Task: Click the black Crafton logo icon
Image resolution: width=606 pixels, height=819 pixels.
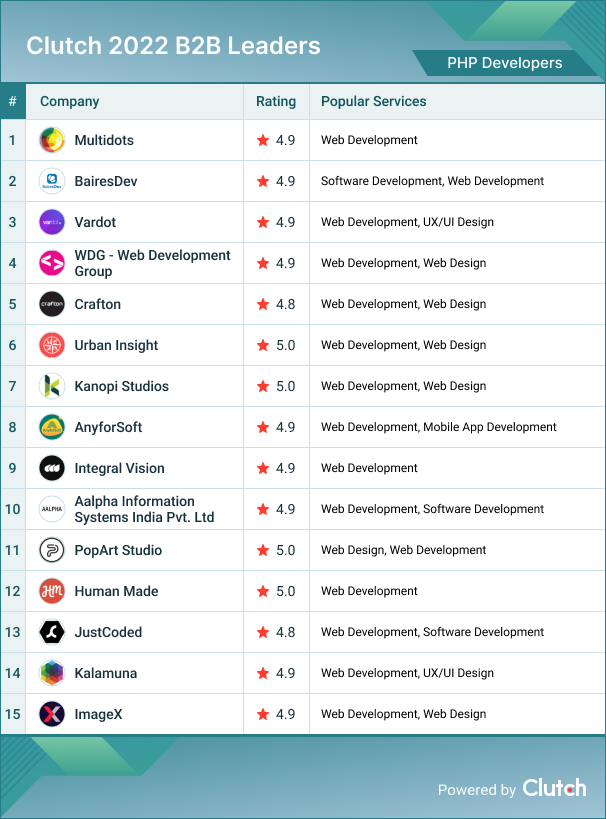Action: point(52,304)
